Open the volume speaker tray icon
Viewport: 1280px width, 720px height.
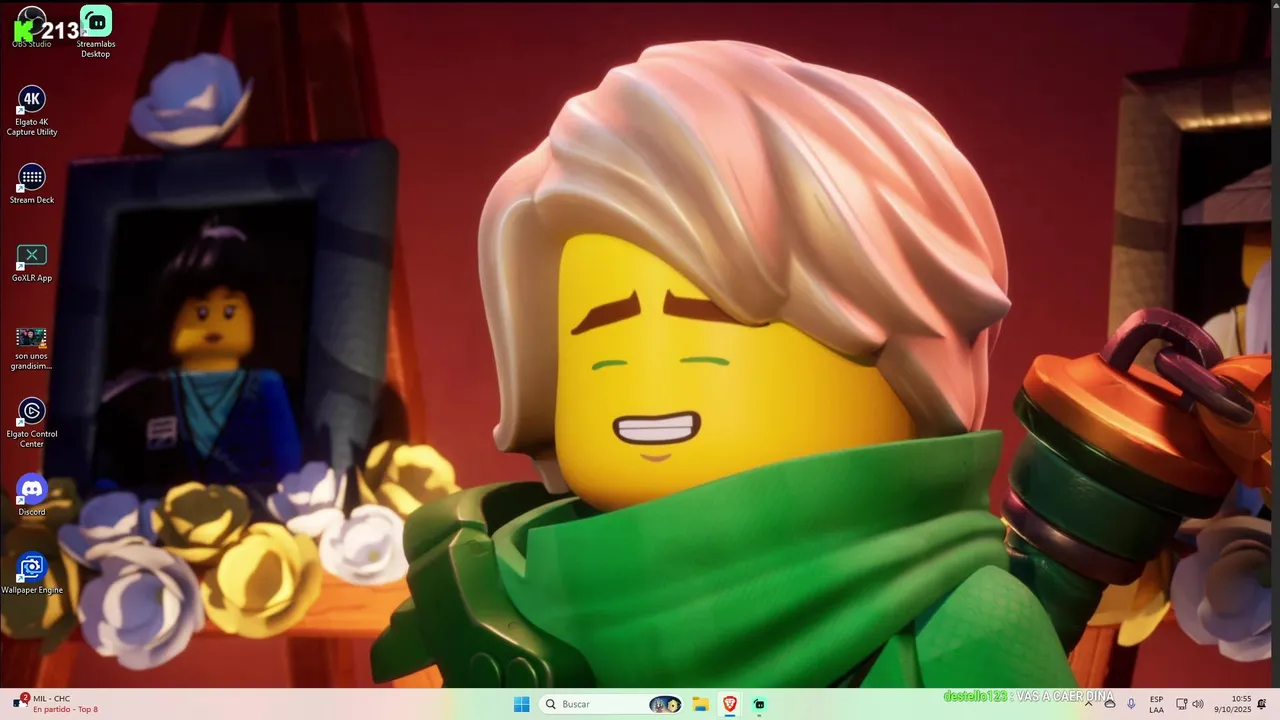(1198, 704)
